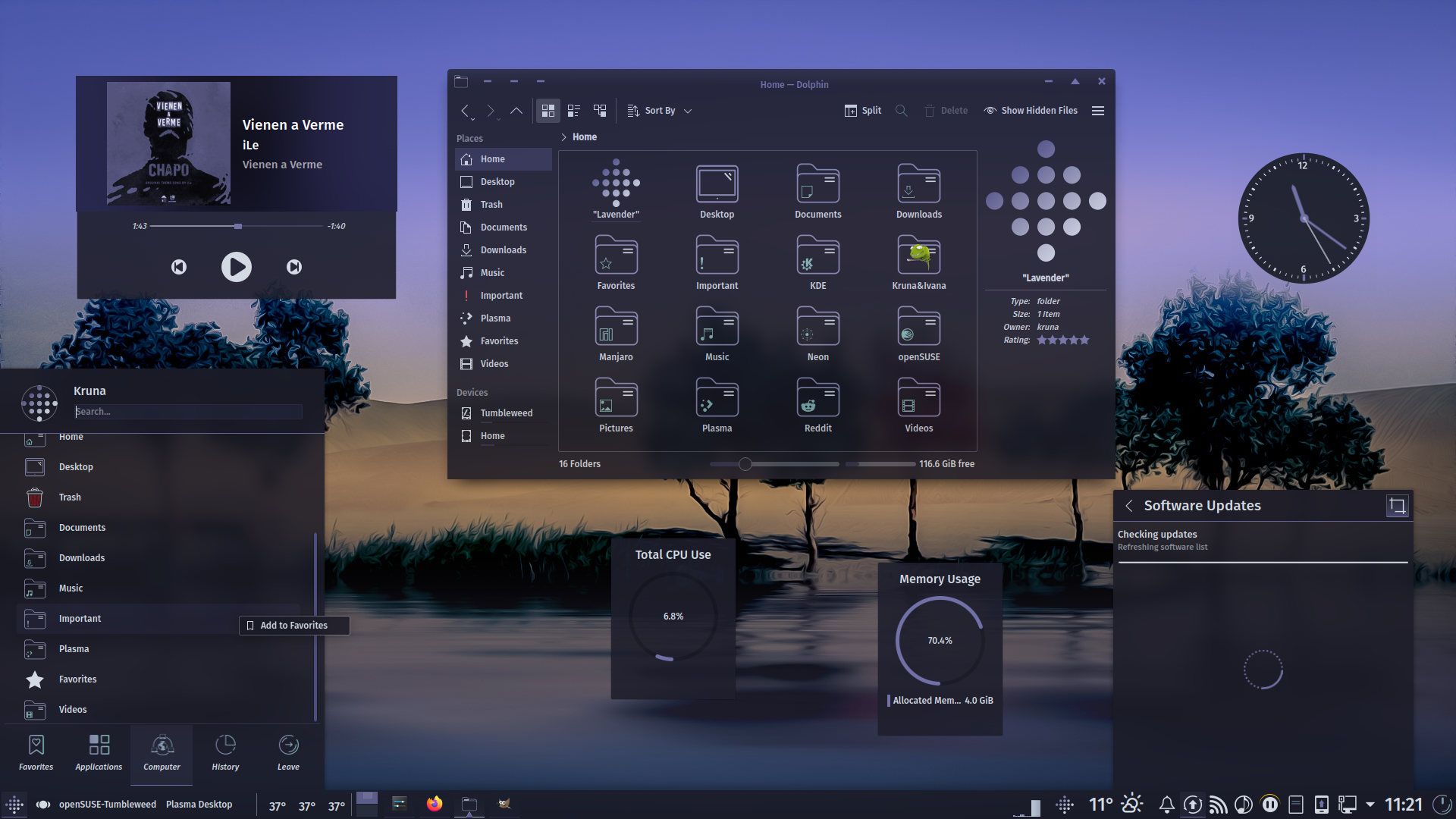Image resolution: width=1456 pixels, height=819 pixels.
Task: Choose Add to Favorites context entry
Action: point(294,626)
